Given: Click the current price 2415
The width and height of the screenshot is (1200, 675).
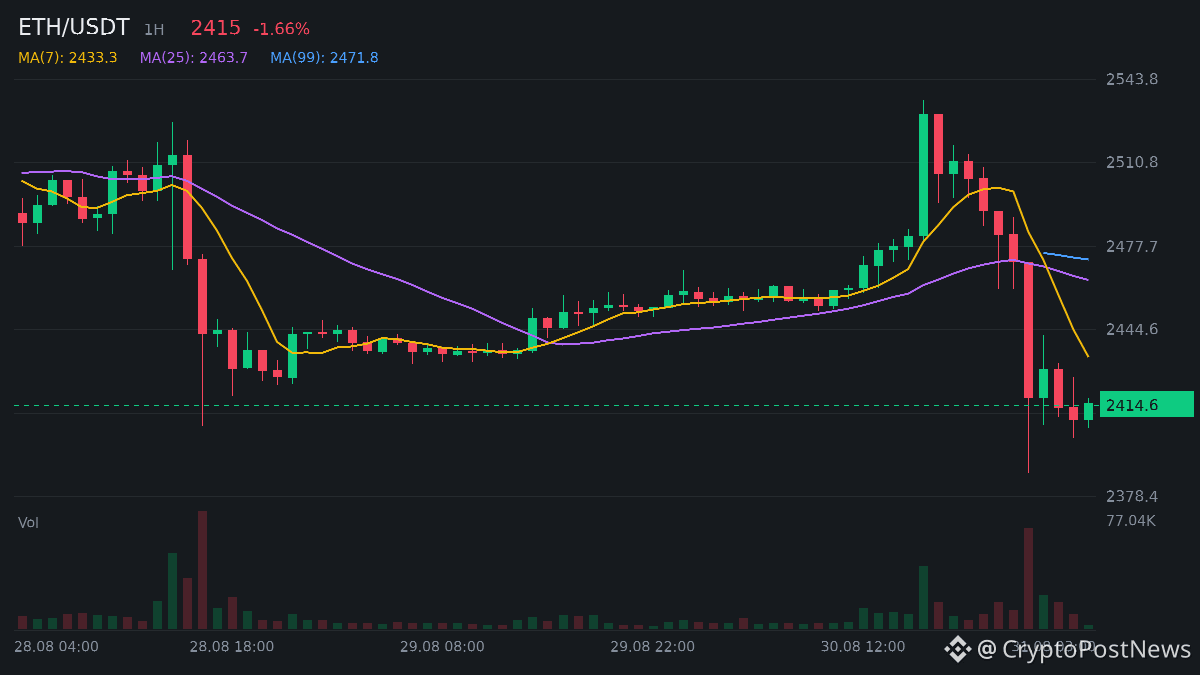Looking at the screenshot, I should pyautogui.click(x=216, y=28).
